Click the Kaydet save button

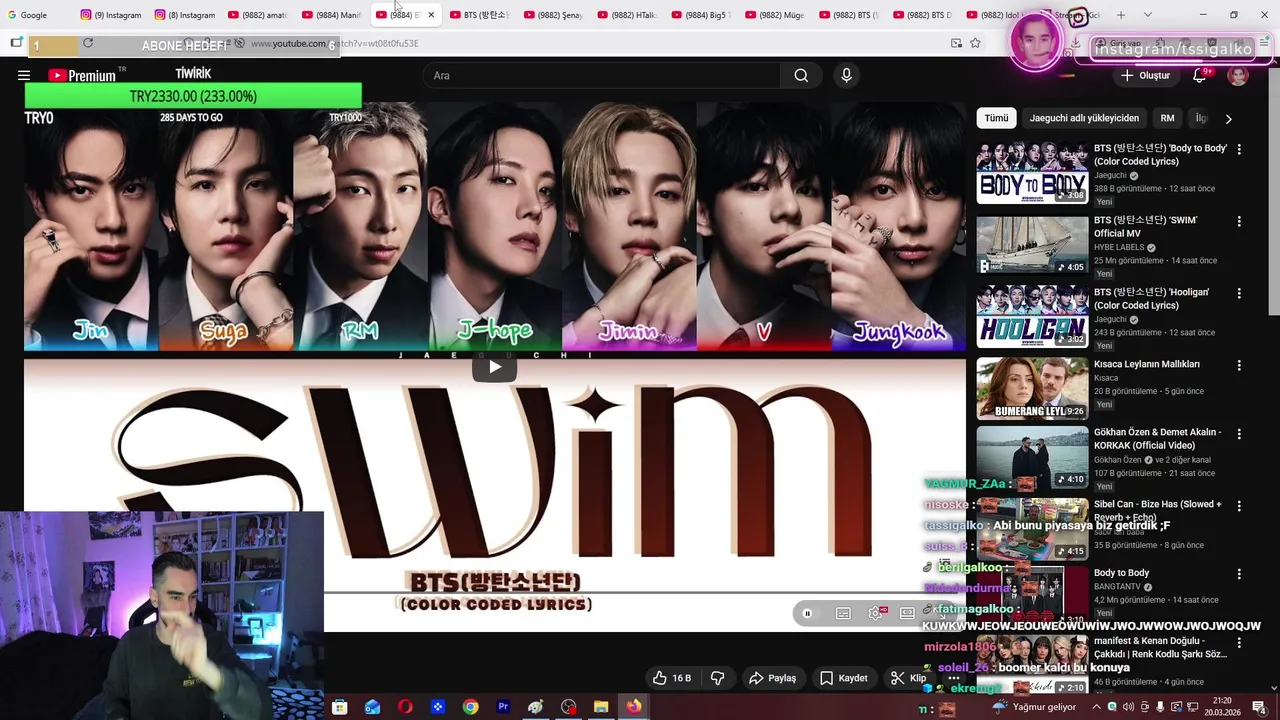pyautogui.click(x=844, y=678)
